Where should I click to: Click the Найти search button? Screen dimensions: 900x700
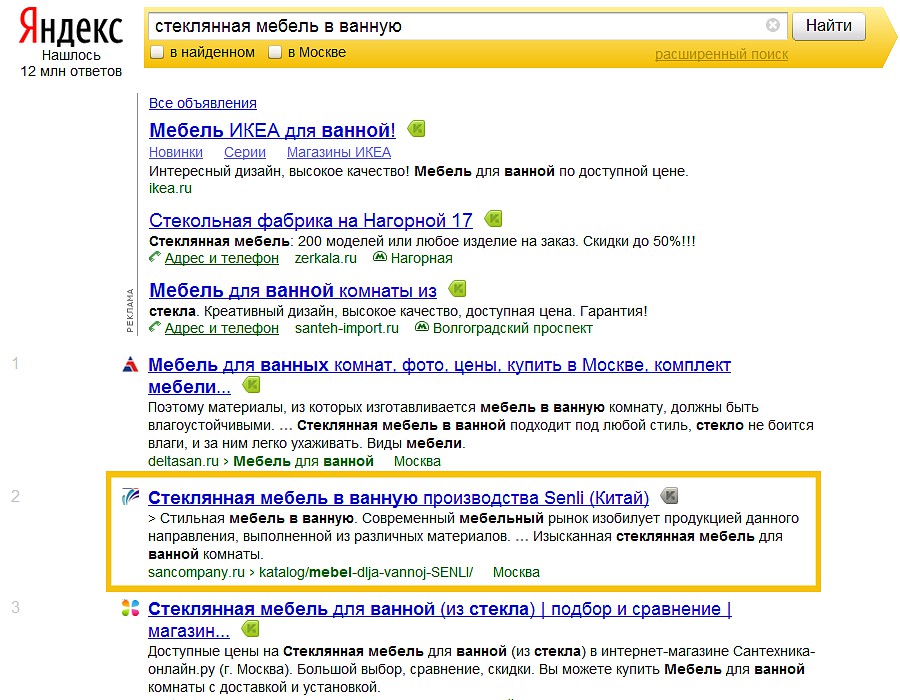pyautogui.click(x=829, y=26)
